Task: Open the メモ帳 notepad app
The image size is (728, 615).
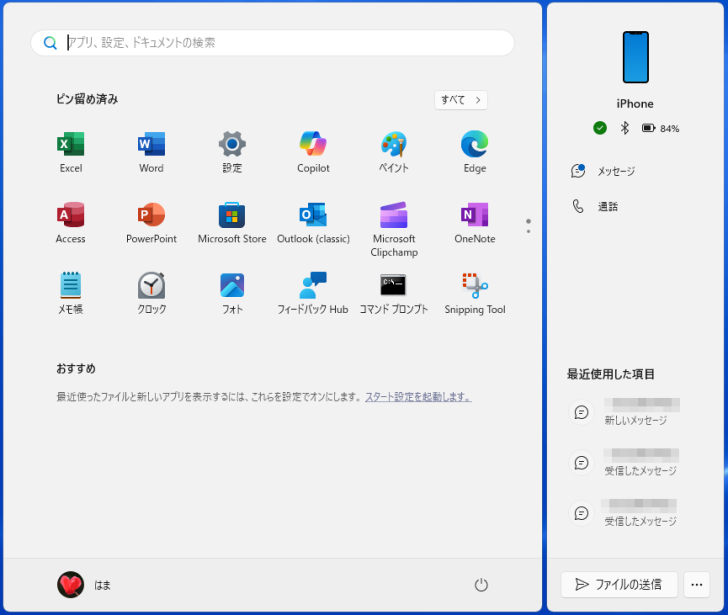Action: (x=71, y=293)
